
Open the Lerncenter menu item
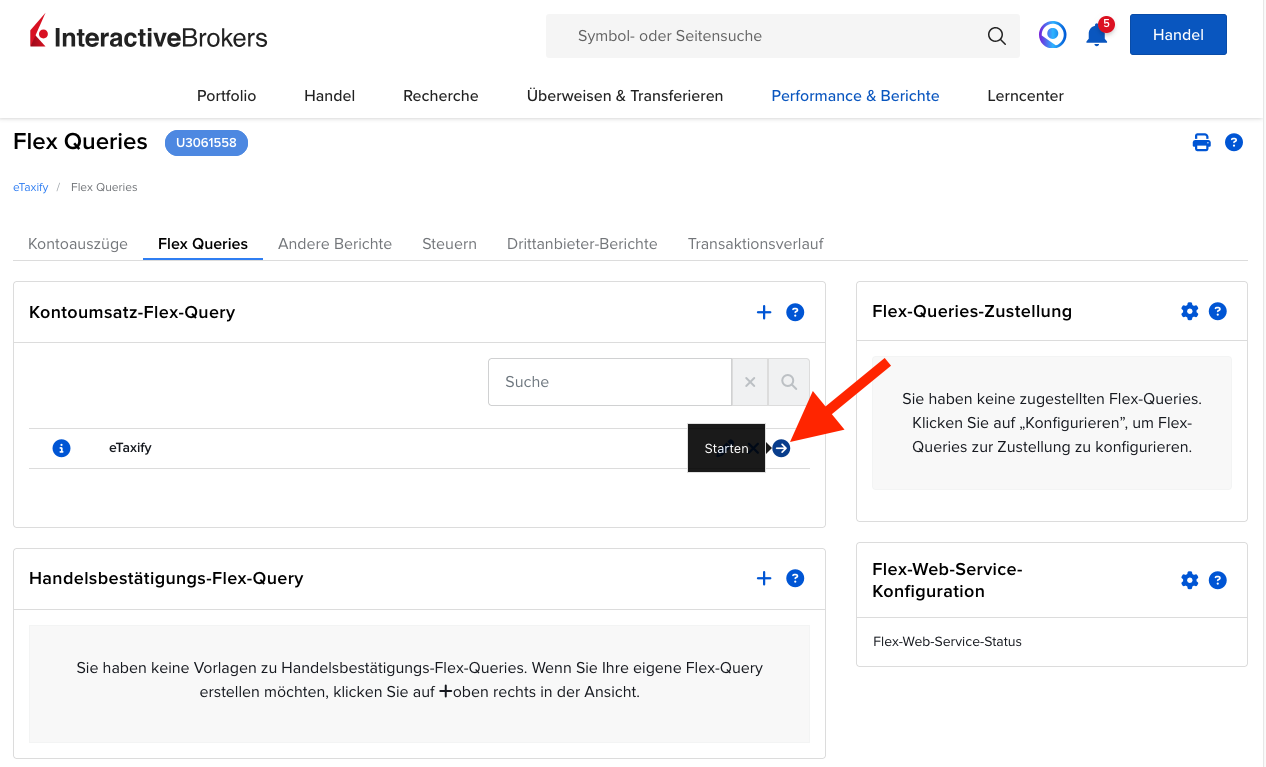click(x=1025, y=95)
